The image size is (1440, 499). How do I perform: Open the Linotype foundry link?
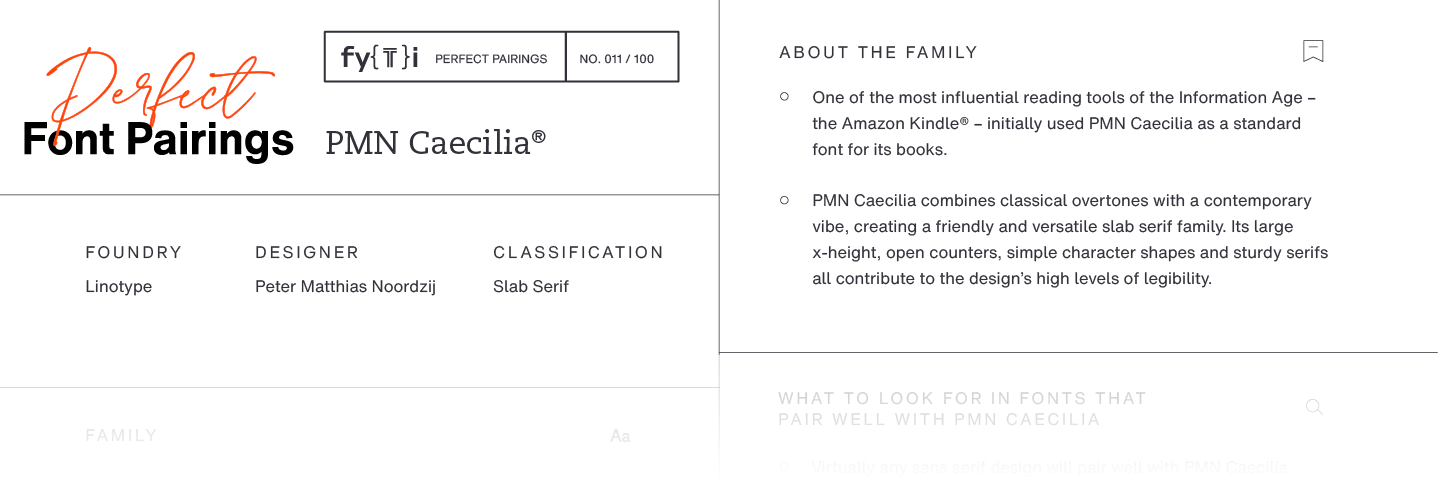pos(119,286)
